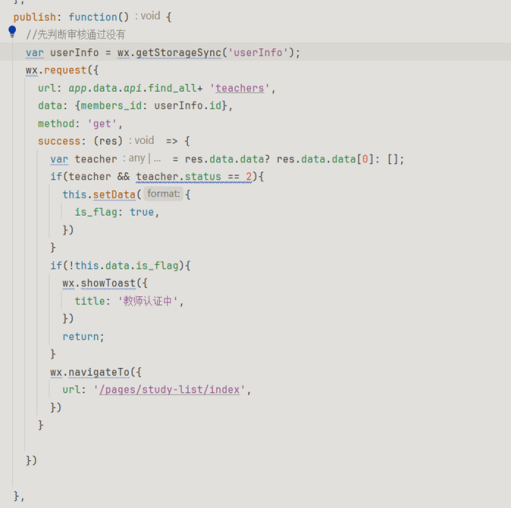Click the 'var' keyword before teacher

pos(59,159)
